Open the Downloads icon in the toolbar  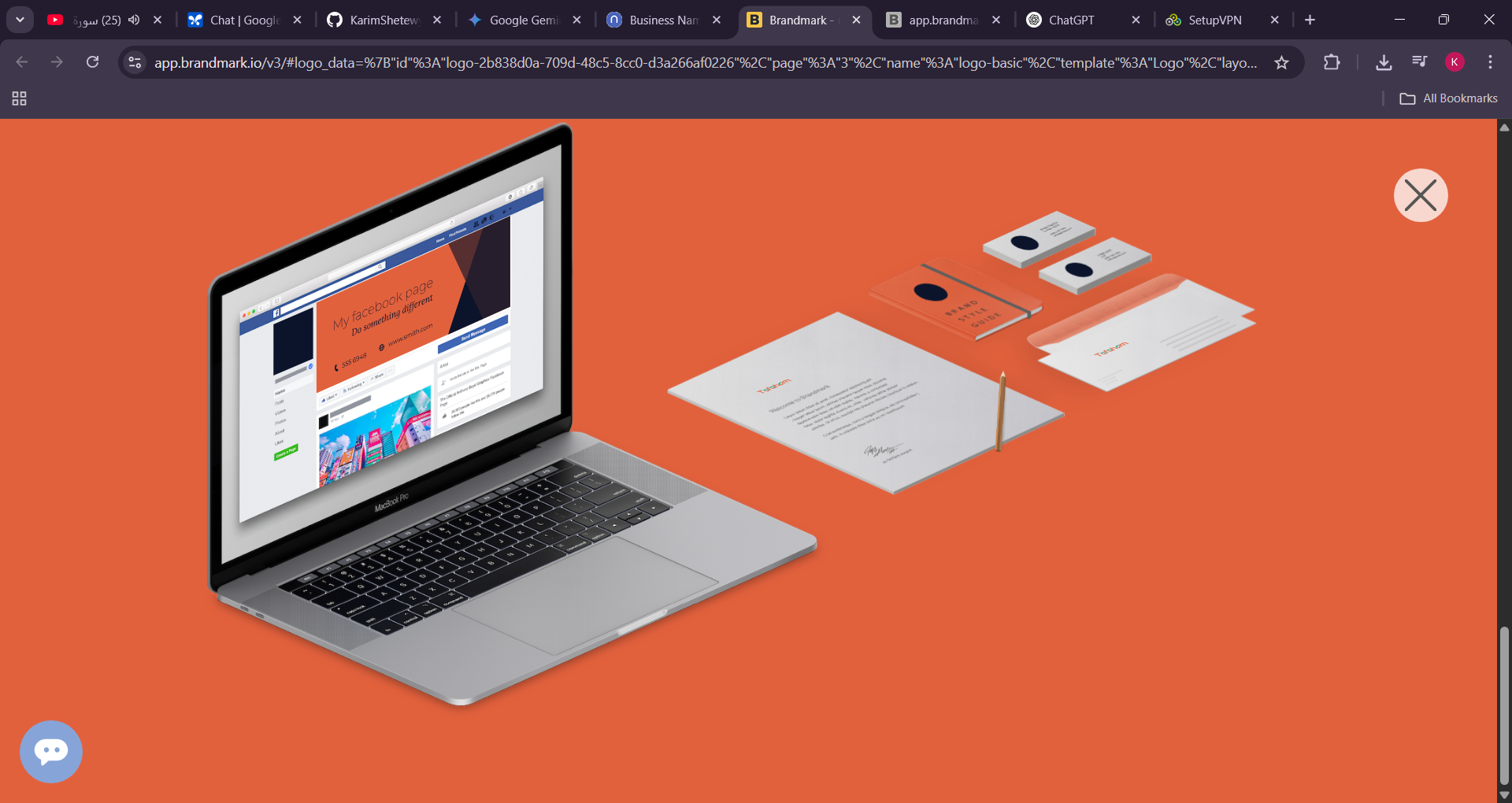pos(1384,62)
